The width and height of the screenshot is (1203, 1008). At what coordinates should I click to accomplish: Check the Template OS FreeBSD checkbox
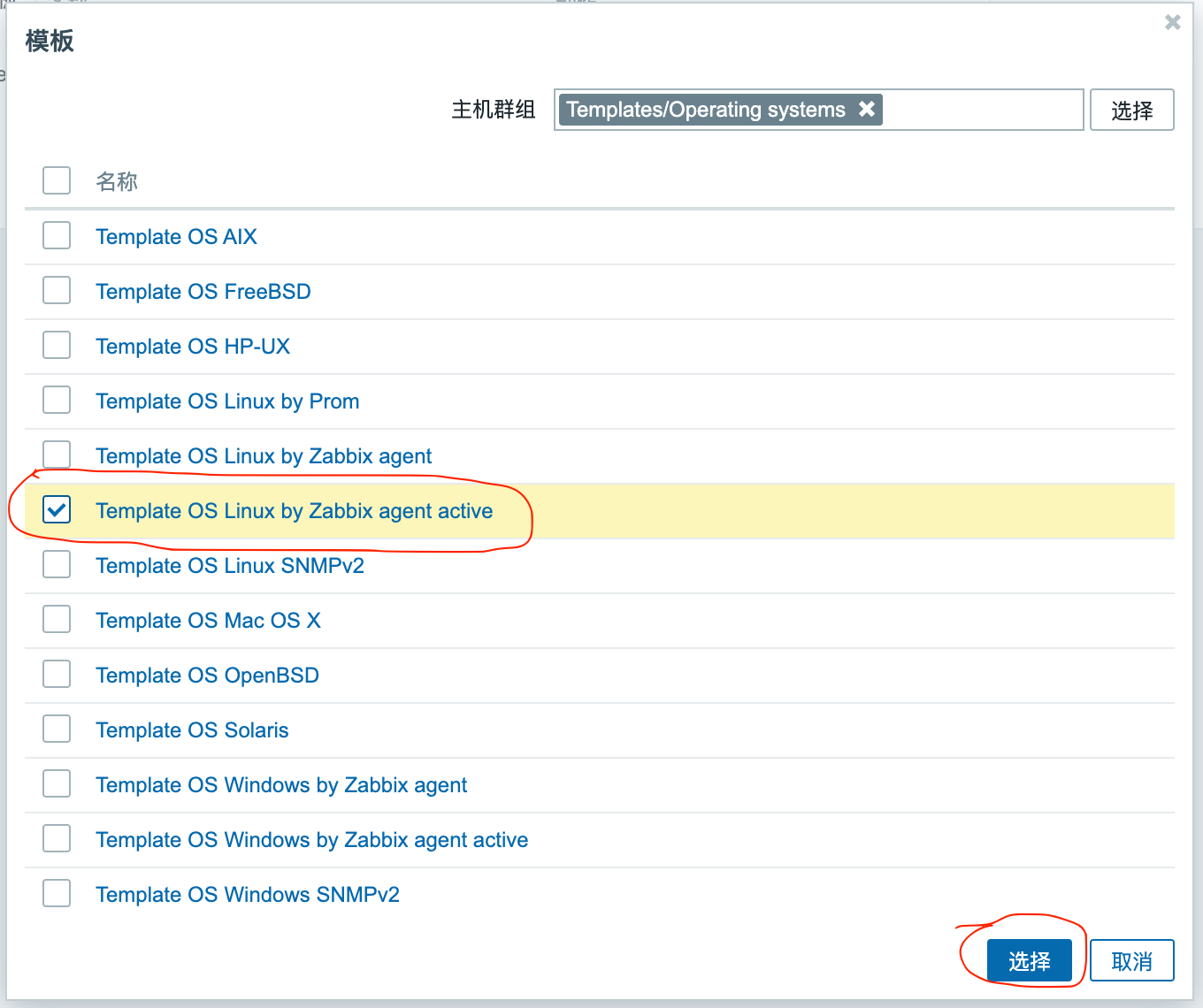(57, 290)
